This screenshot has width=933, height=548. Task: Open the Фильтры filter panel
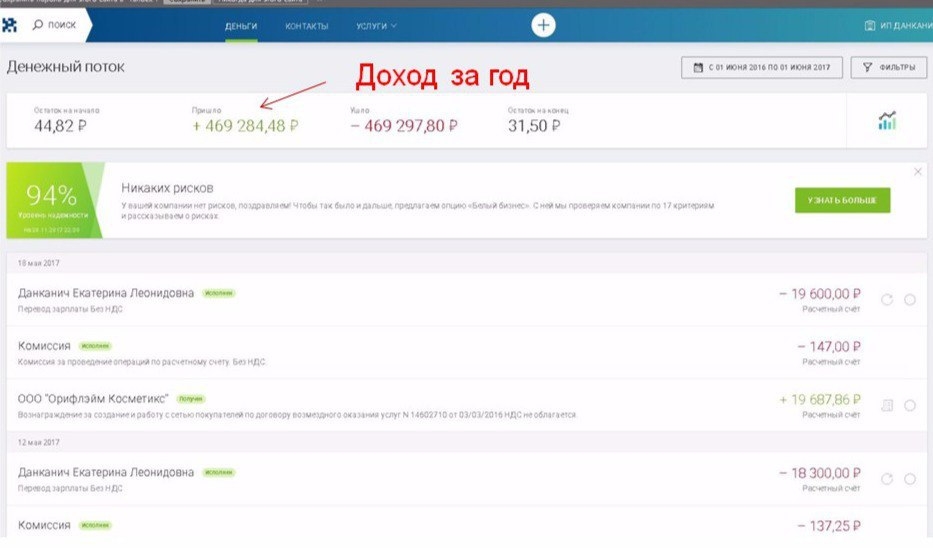click(x=888, y=68)
